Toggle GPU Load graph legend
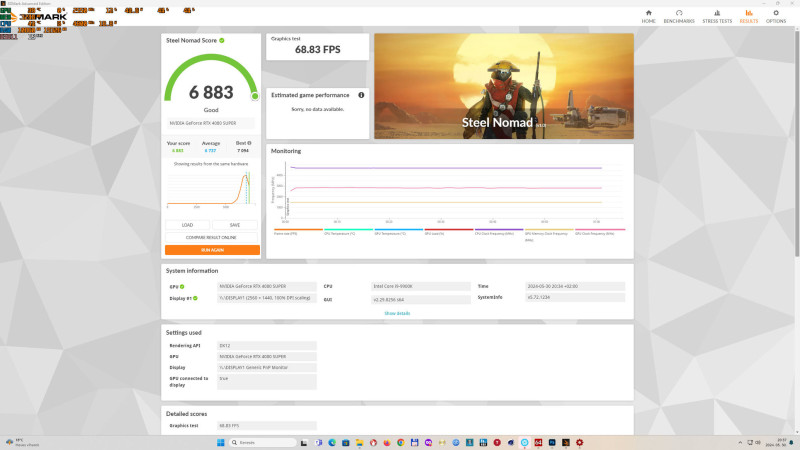Viewport: 800px width, 450px height. (x=449, y=232)
